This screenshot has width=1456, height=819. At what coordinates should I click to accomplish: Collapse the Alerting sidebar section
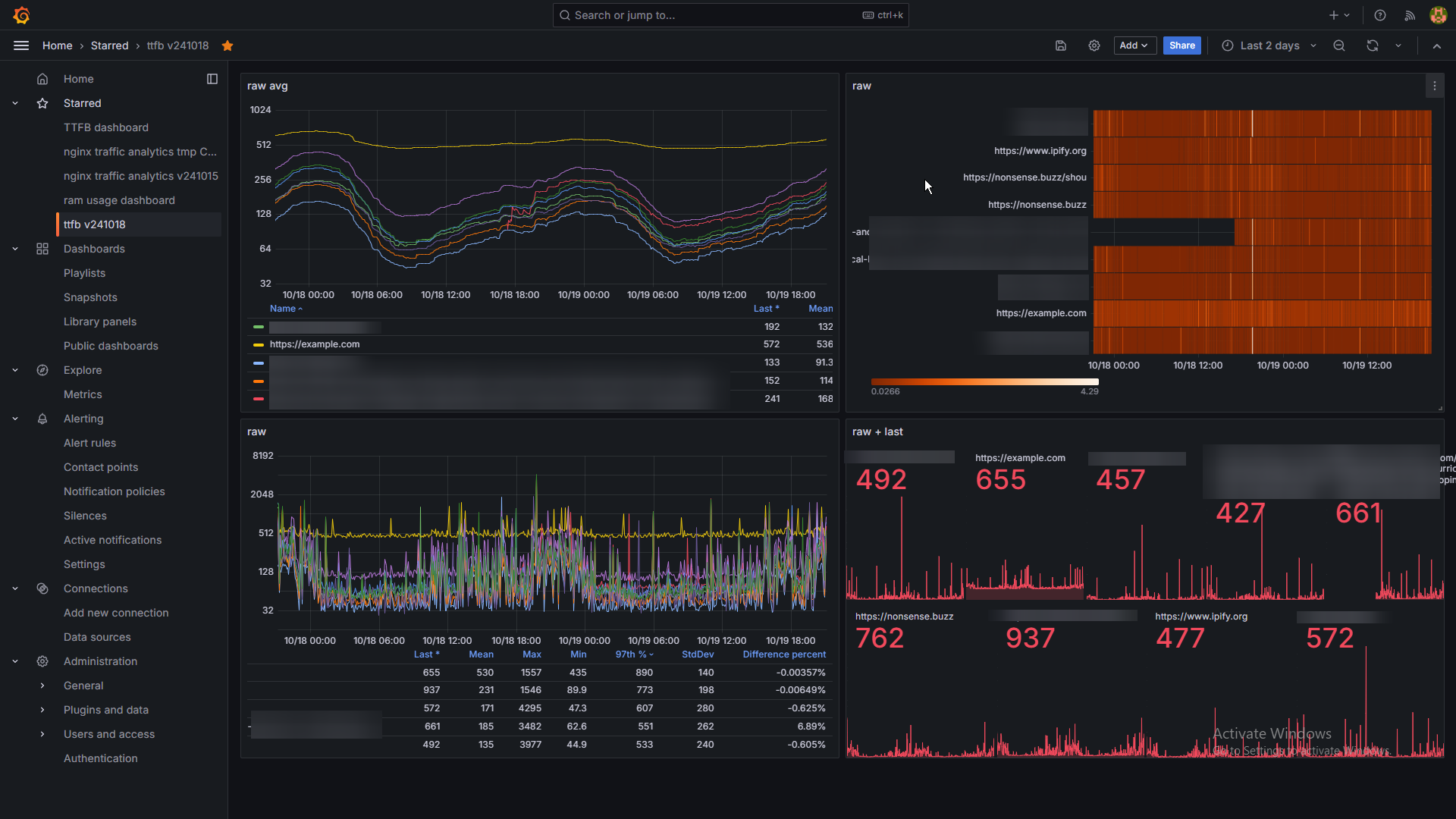pyautogui.click(x=15, y=419)
